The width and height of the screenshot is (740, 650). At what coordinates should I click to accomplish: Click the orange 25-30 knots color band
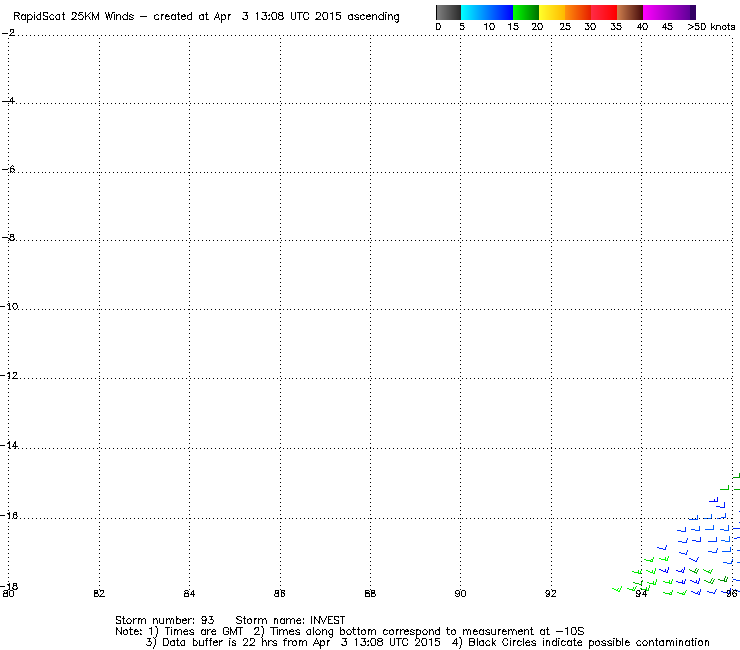point(578,12)
